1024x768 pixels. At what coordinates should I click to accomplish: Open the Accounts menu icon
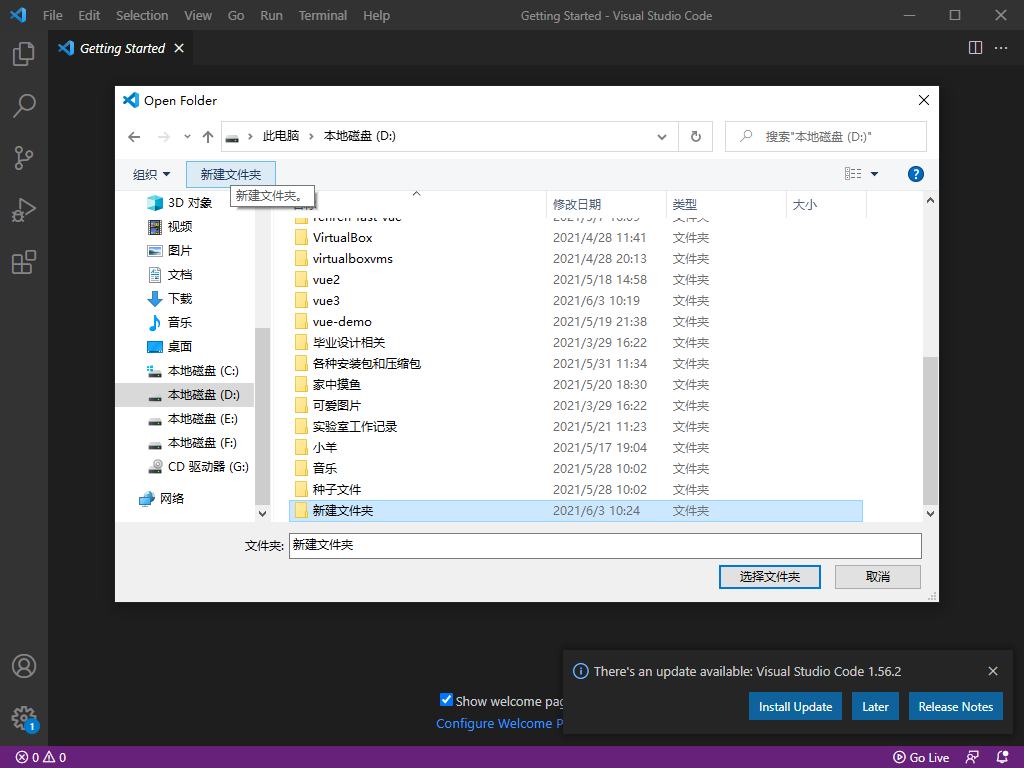pos(24,666)
